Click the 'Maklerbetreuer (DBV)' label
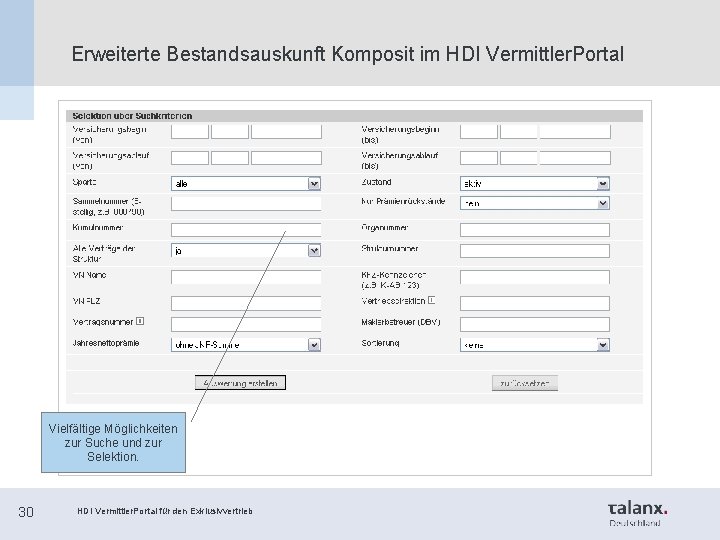 (400, 322)
